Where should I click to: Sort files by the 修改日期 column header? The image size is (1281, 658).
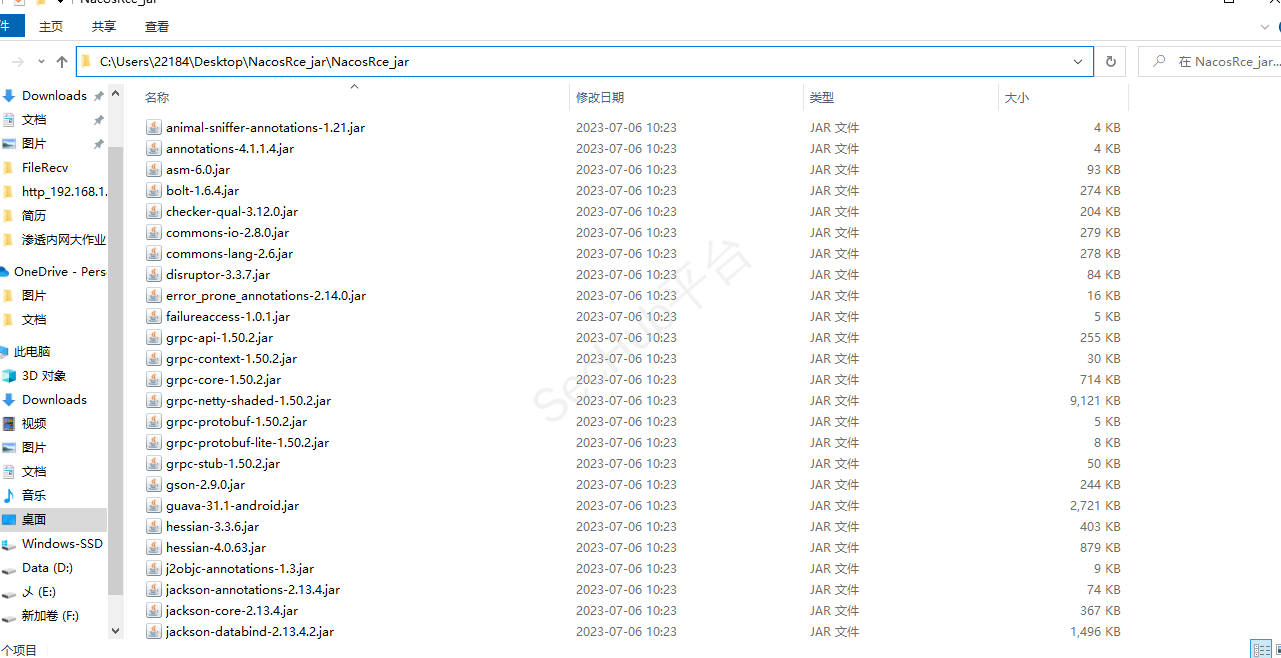pyautogui.click(x=600, y=98)
